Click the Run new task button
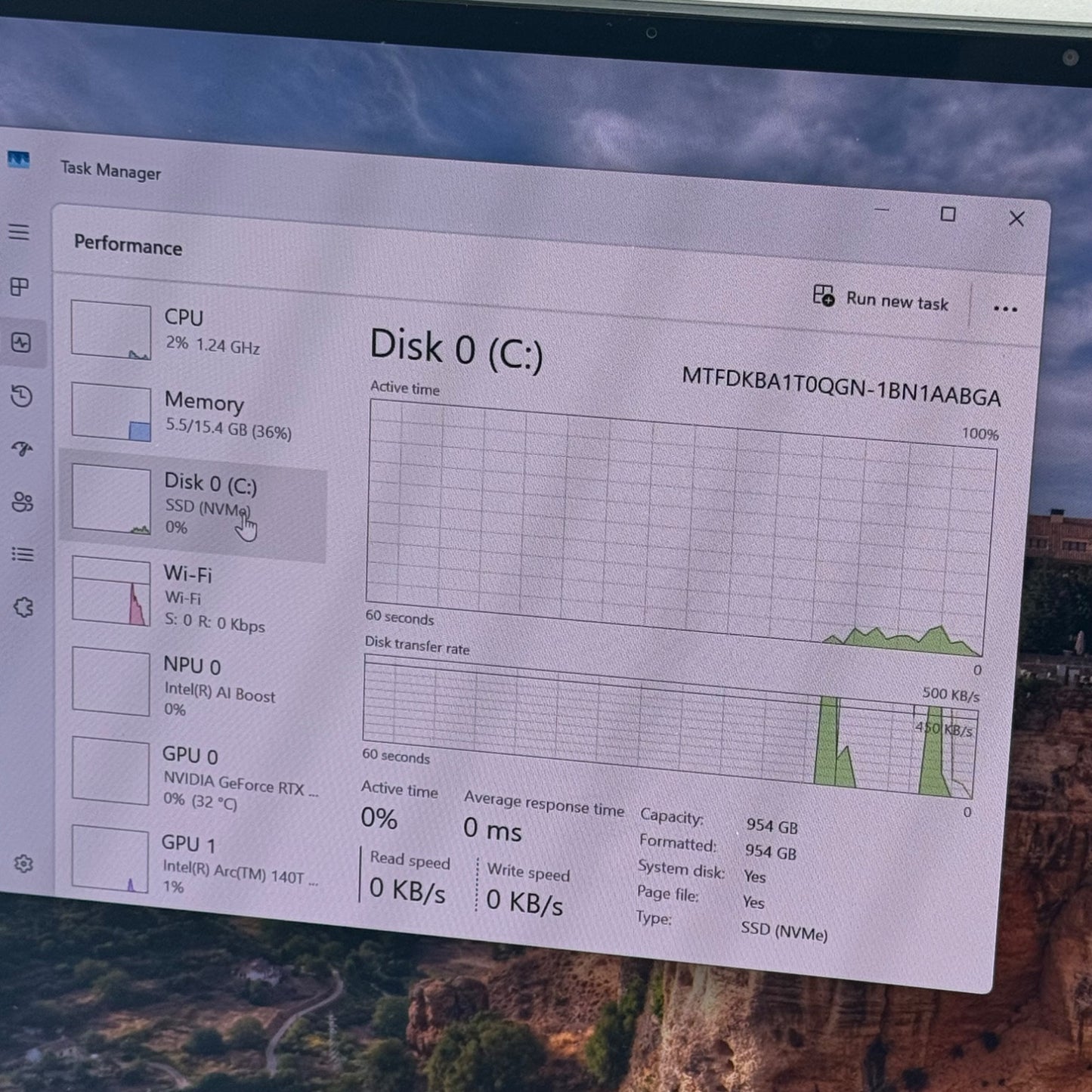1092x1092 pixels. point(881,299)
